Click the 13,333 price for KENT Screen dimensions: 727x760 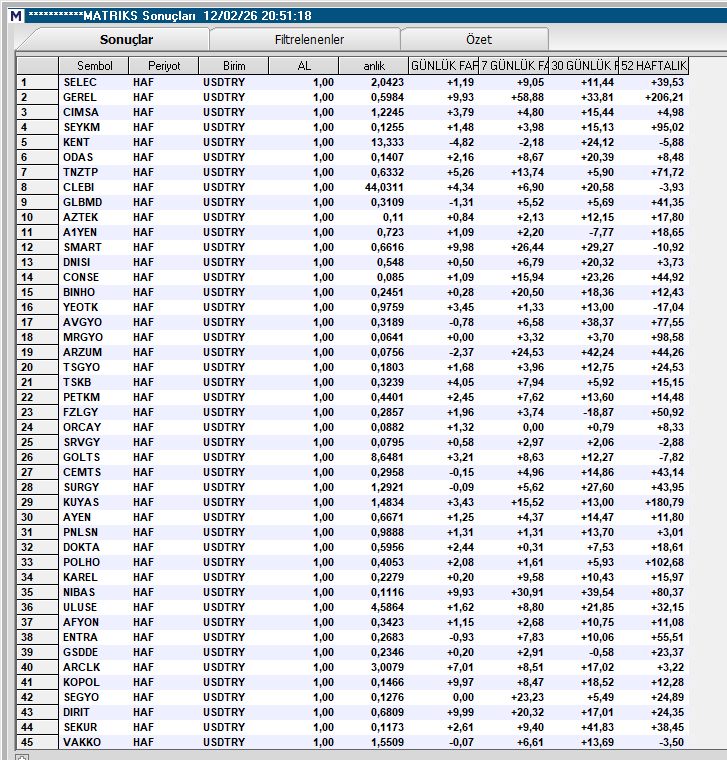[x=387, y=142]
